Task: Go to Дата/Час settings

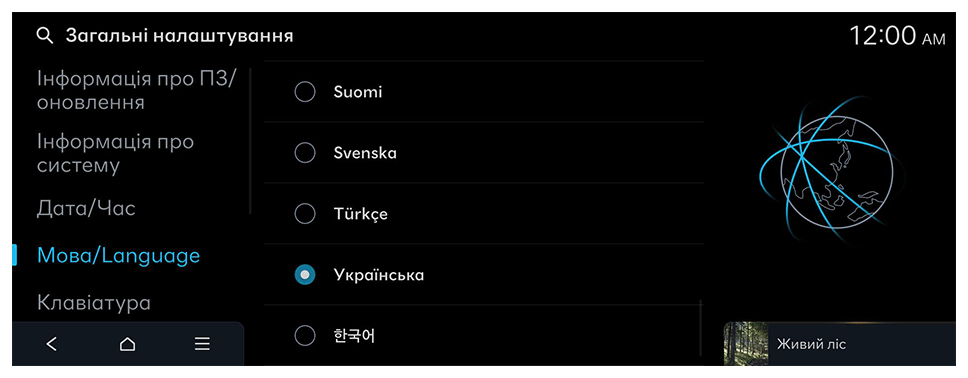Action: [86, 209]
